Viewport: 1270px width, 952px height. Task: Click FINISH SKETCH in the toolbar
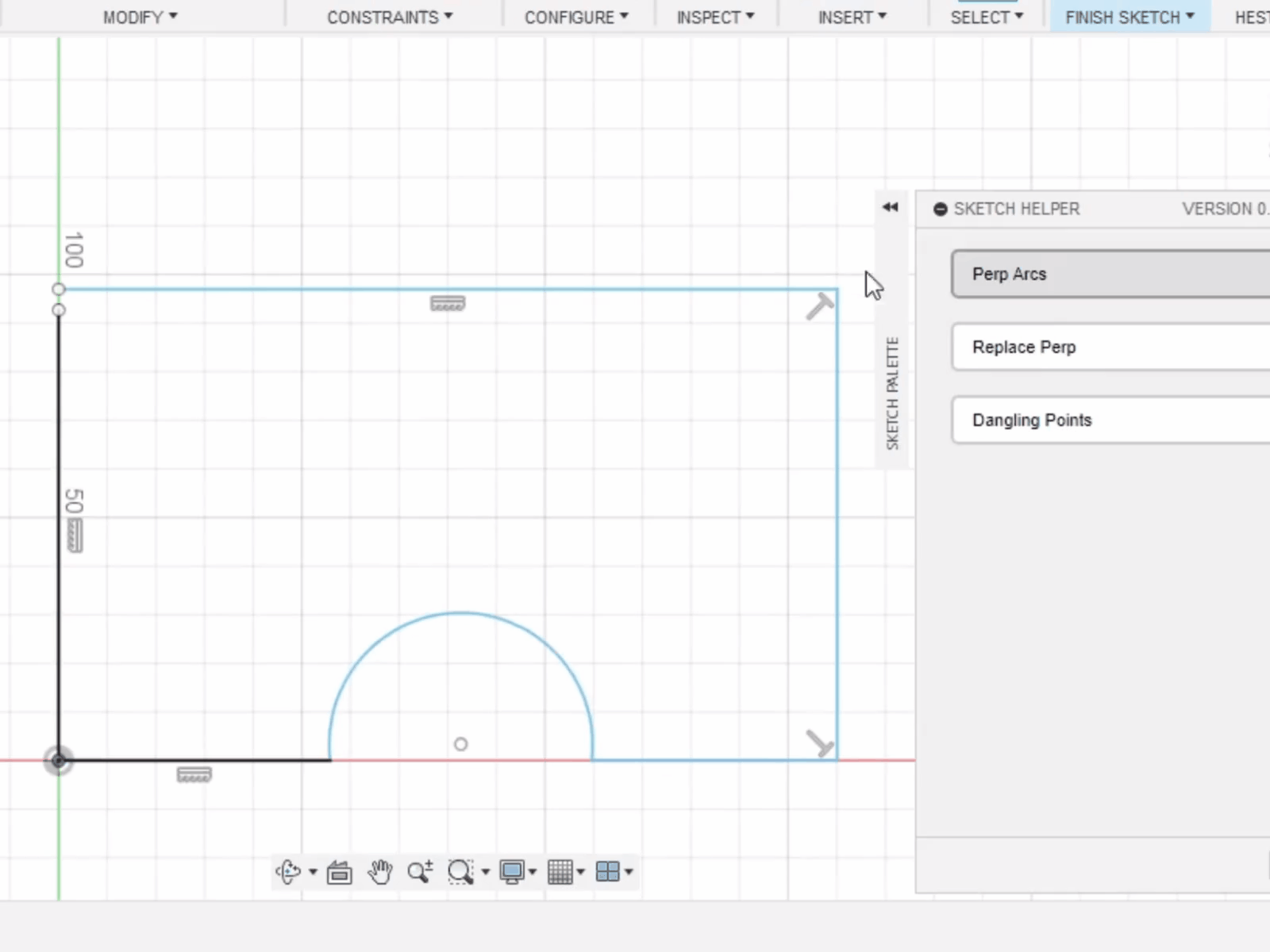pyautogui.click(x=1130, y=17)
